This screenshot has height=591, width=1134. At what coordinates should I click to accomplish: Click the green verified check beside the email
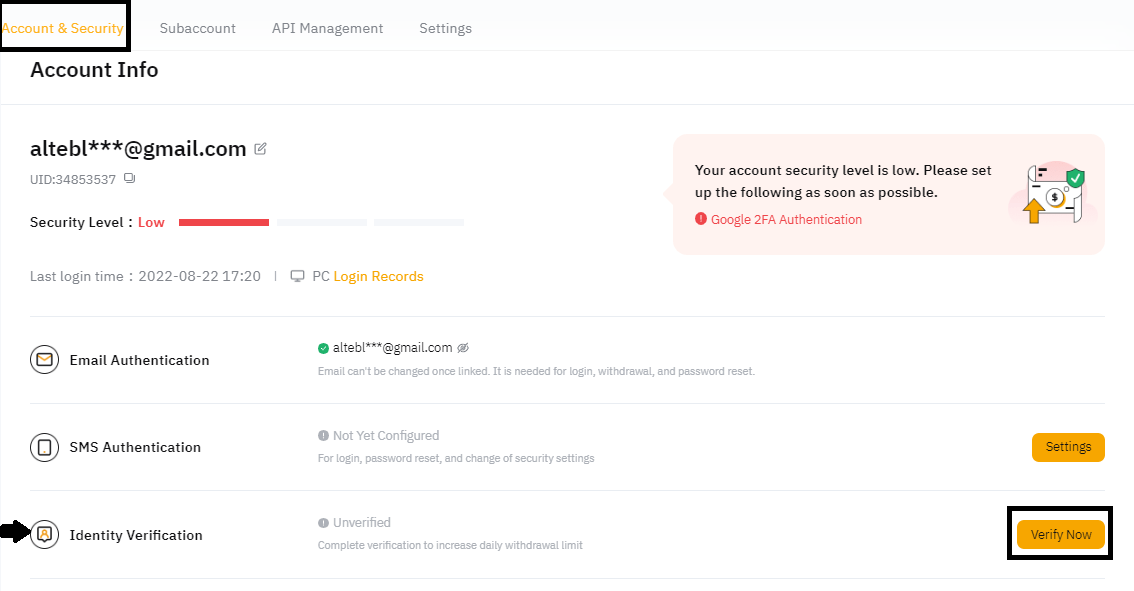323,349
